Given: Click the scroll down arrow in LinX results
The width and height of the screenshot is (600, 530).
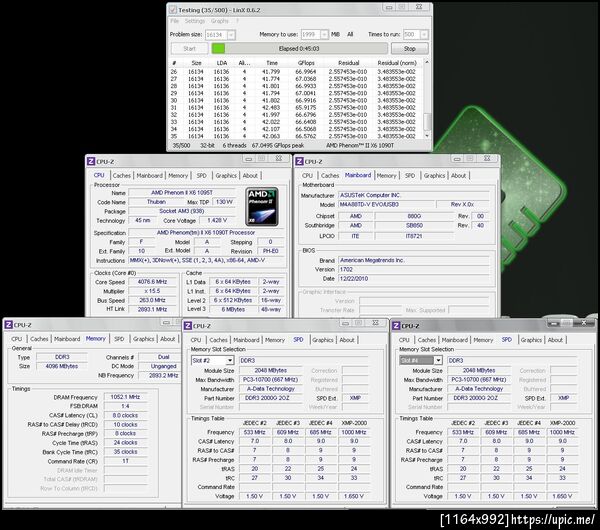Looking at the screenshot, I should coord(427,135).
